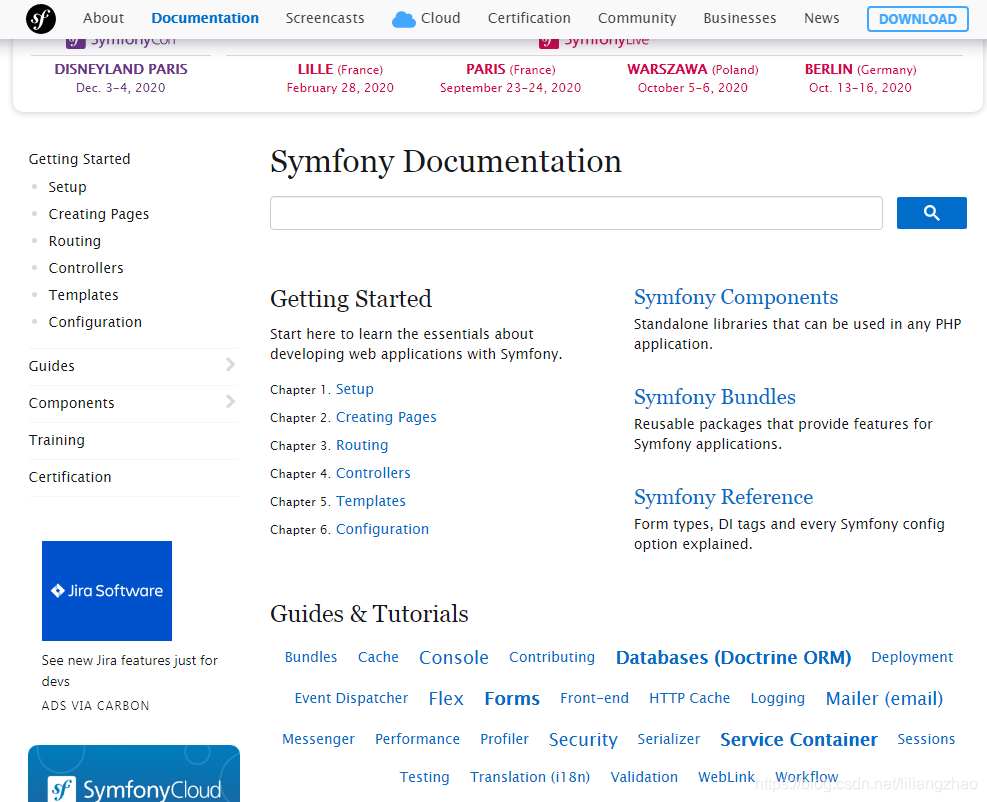Click inside the documentation search field
Screen dimensions: 987x802
(x=575, y=212)
